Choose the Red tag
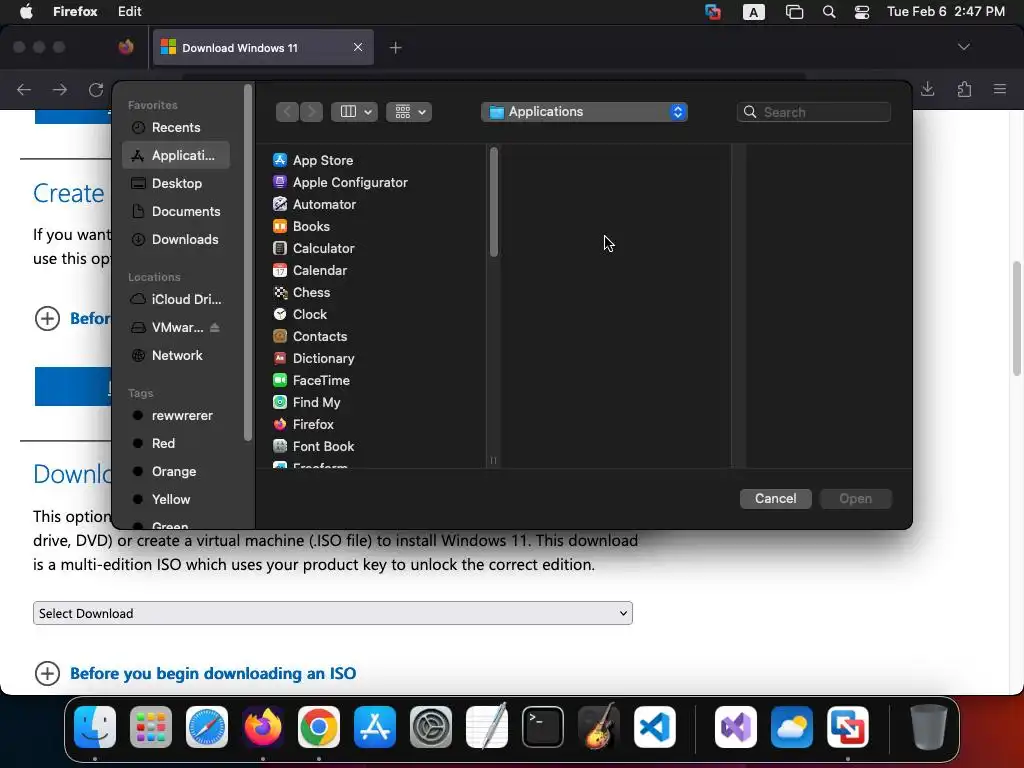 tap(175, 443)
